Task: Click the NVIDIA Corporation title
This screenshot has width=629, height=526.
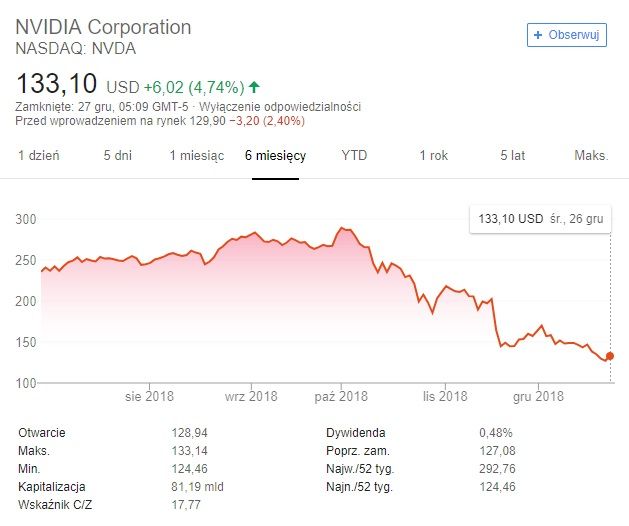Action: [x=103, y=26]
